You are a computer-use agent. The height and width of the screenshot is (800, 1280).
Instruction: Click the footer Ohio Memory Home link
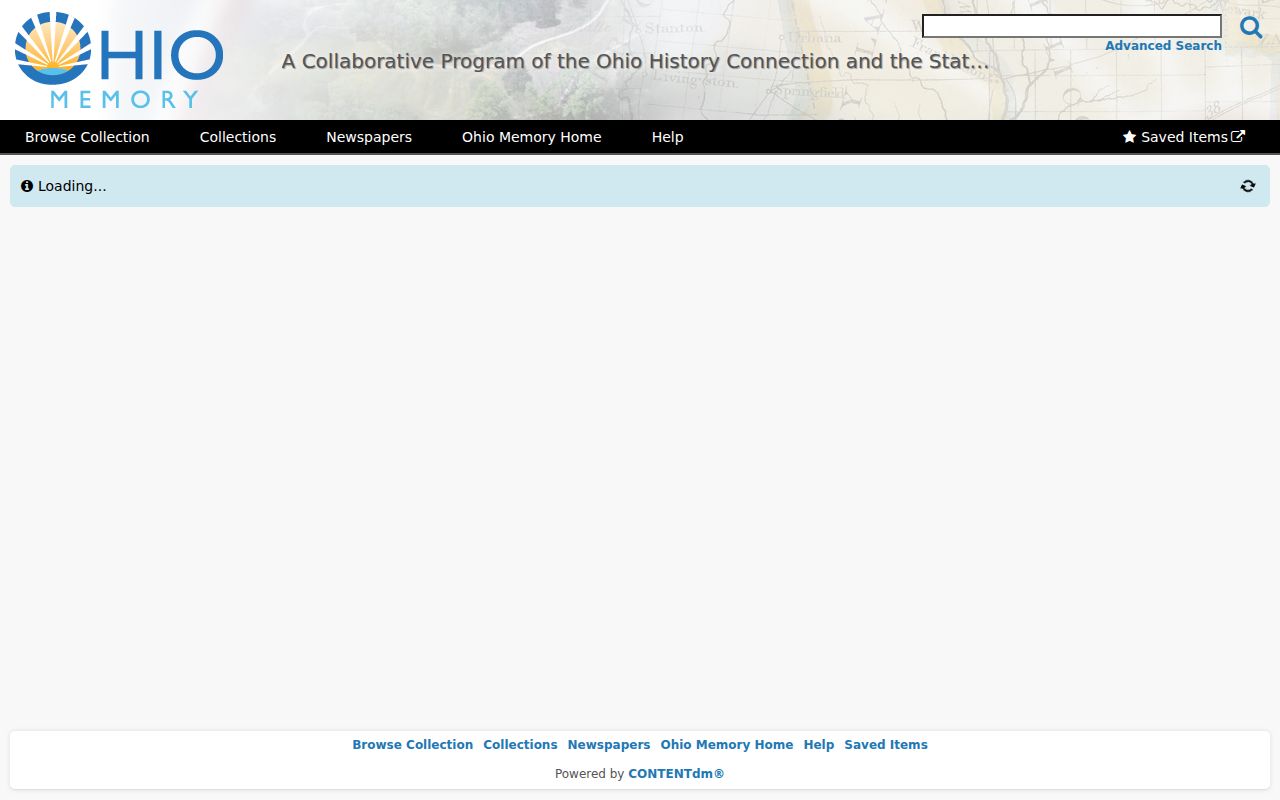coord(727,745)
